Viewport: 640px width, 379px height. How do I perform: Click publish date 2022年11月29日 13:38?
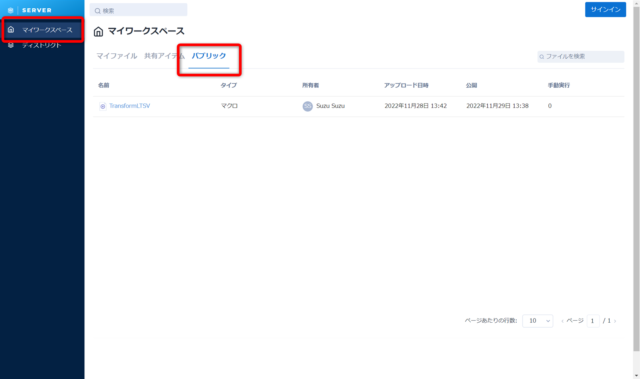498,106
